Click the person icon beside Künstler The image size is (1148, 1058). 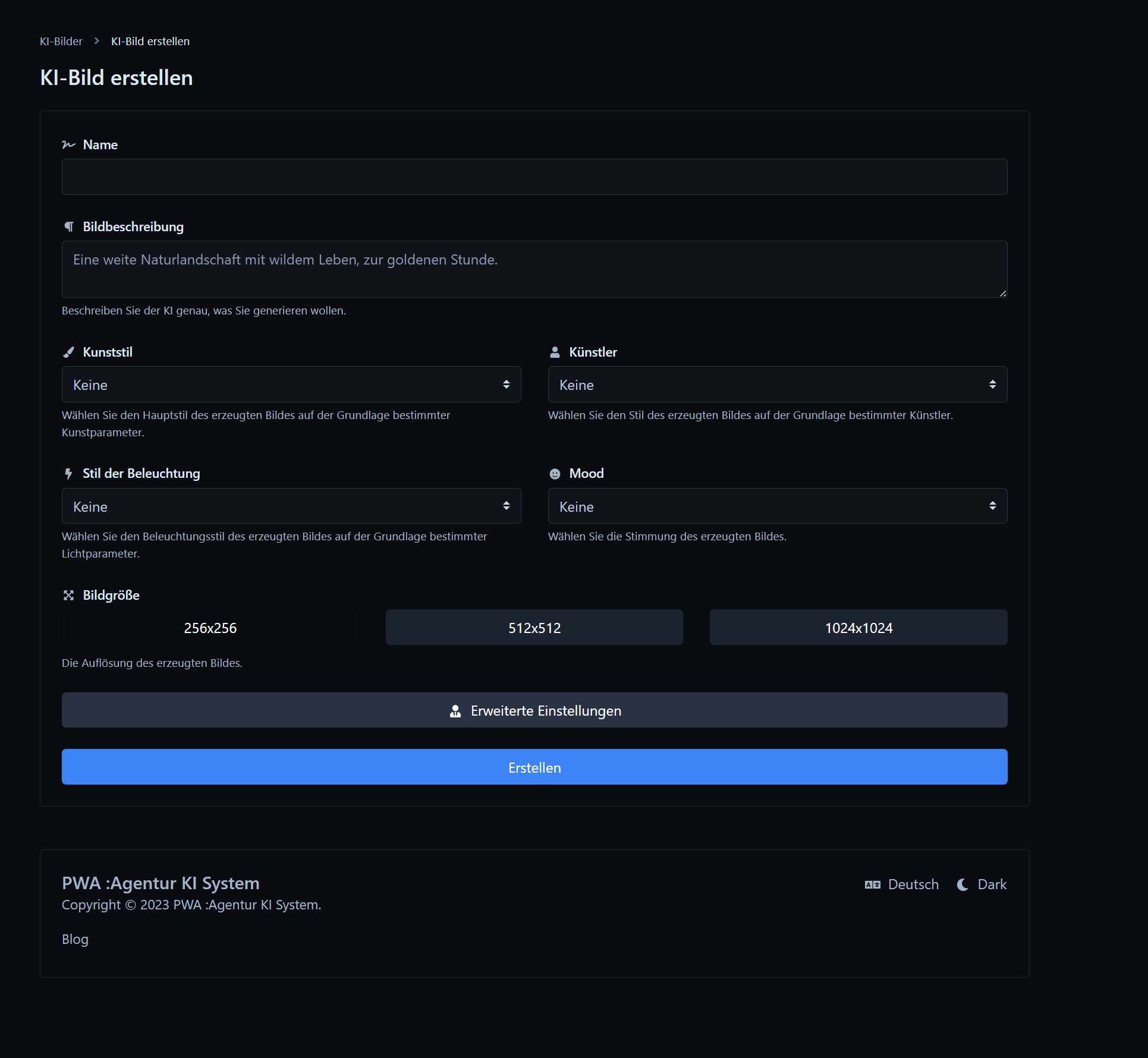[x=555, y=352]
